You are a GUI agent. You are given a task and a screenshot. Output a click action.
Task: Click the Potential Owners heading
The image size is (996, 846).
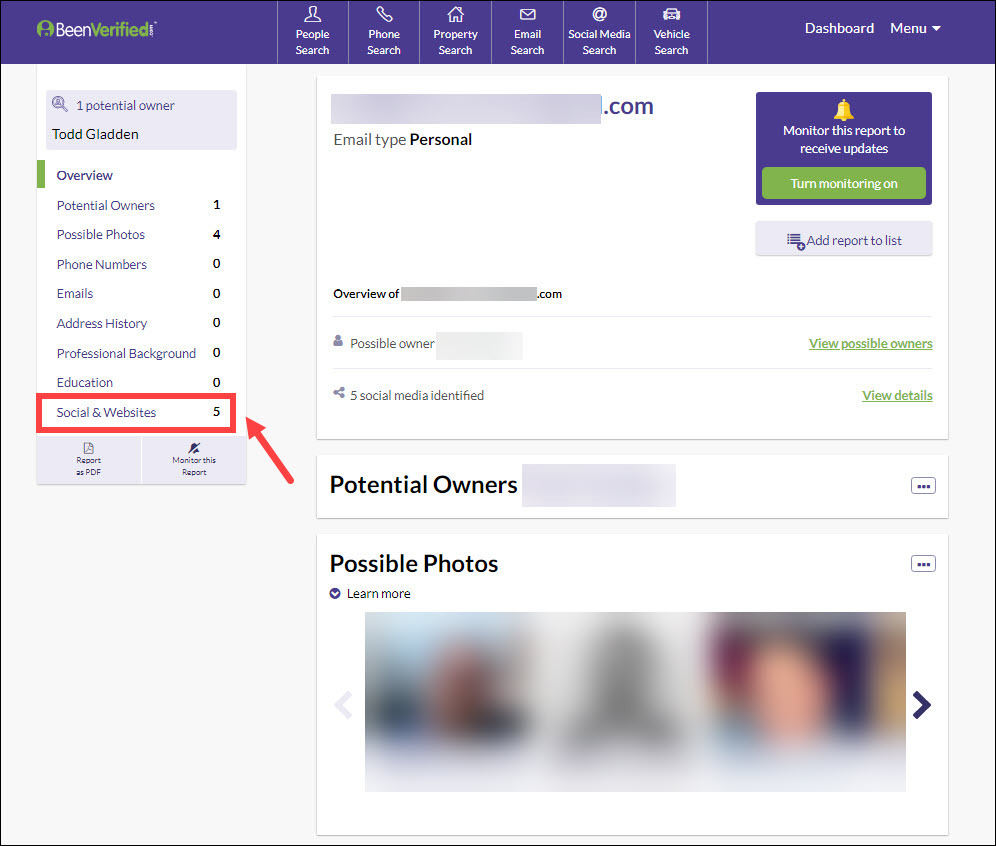(424, 485)
